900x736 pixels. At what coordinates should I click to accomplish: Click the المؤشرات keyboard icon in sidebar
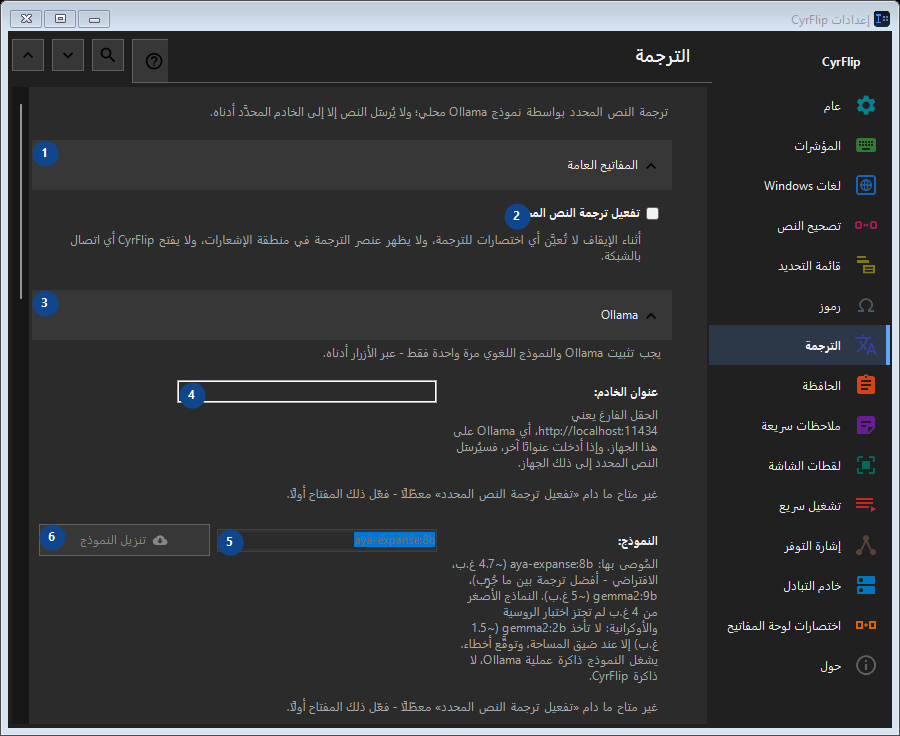click(x=866, y=145)
